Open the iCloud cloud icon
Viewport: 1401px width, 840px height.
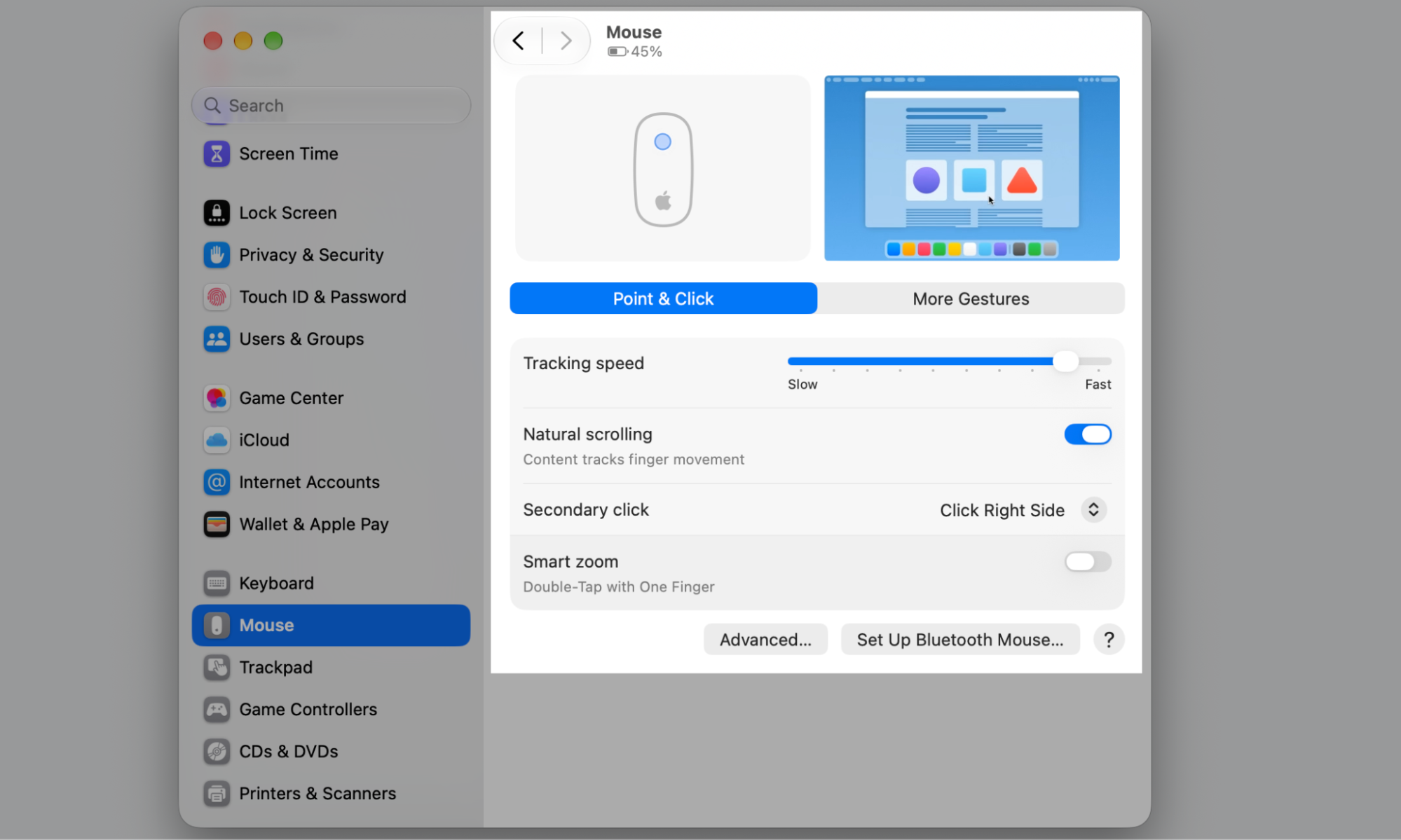click(x=217, y=440)
